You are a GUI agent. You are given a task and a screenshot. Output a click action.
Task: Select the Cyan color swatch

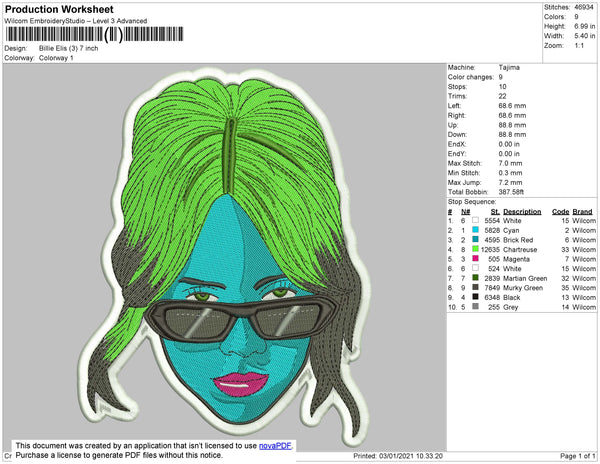tap(475, 230)
